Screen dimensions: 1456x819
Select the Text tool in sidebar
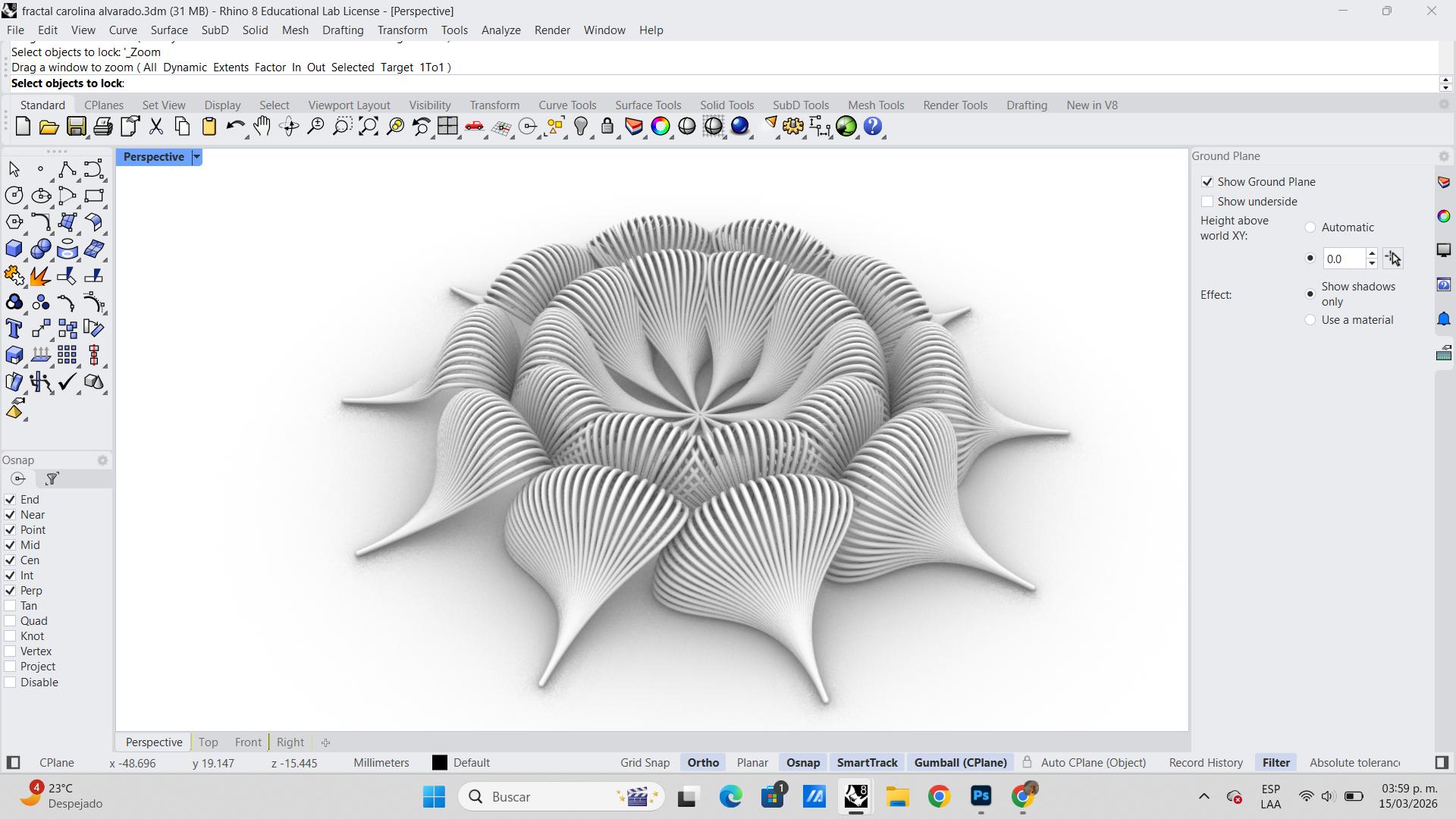pos(14,329)
